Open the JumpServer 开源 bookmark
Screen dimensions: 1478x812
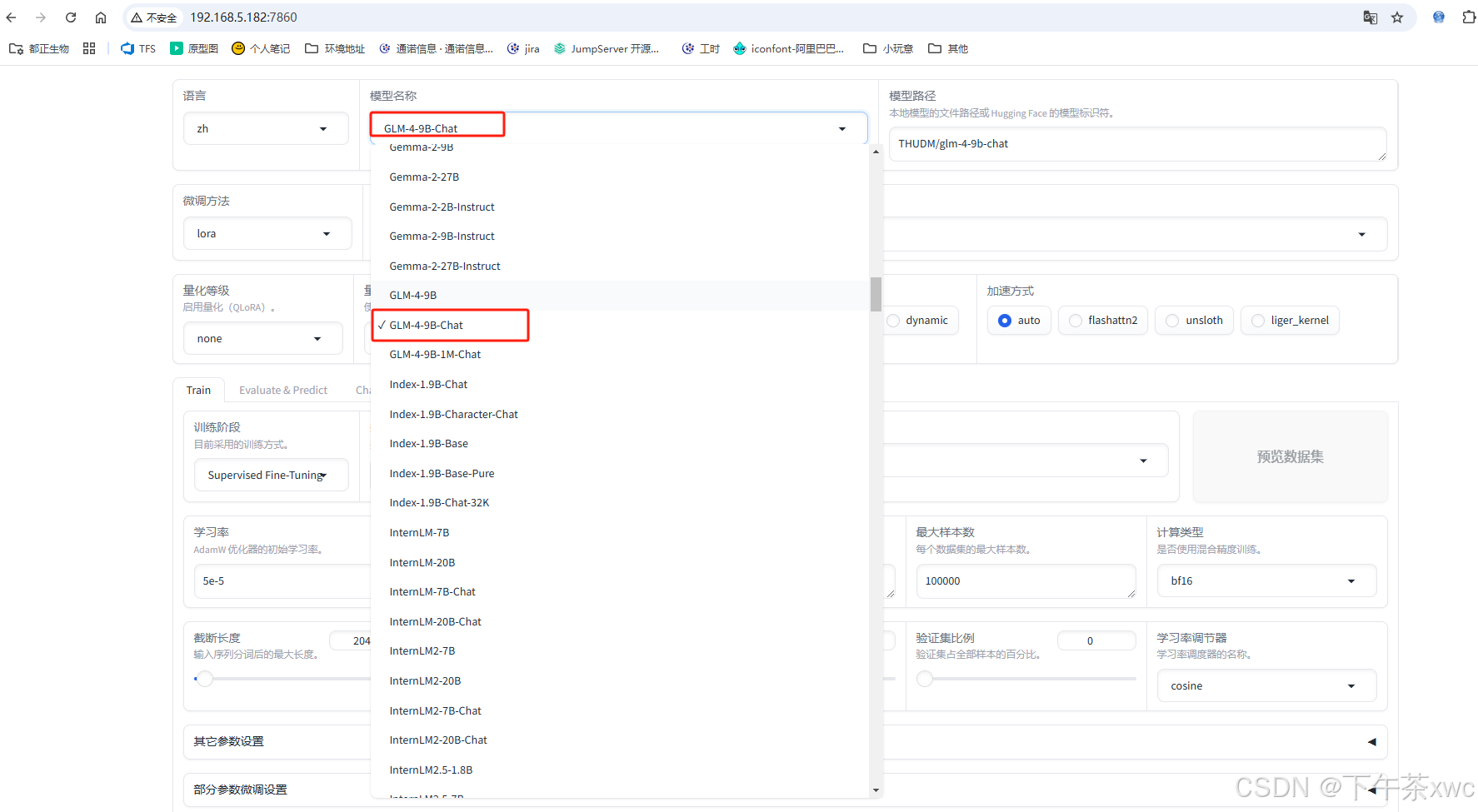pos(607,48)
